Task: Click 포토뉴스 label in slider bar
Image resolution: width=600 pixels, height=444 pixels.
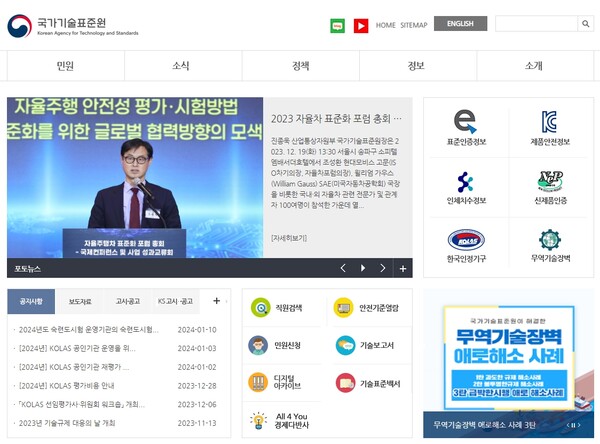Action: click(27, 269)
